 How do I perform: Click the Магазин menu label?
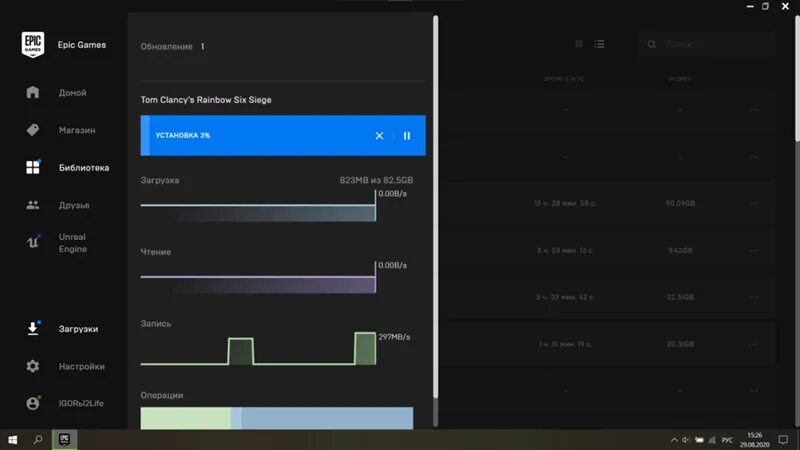[77, 130]
